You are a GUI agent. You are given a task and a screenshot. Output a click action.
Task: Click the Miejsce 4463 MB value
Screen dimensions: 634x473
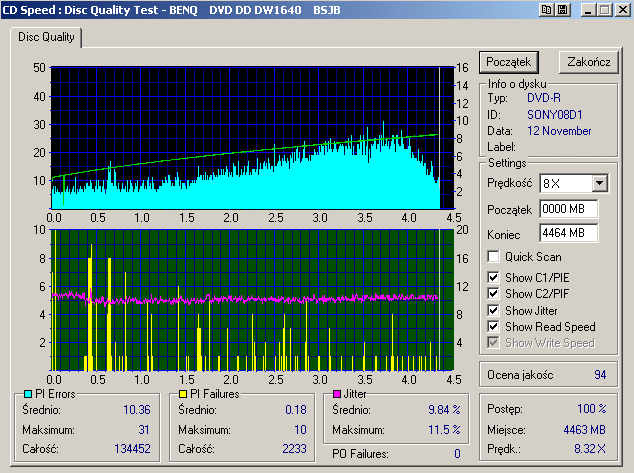point(585,429)
